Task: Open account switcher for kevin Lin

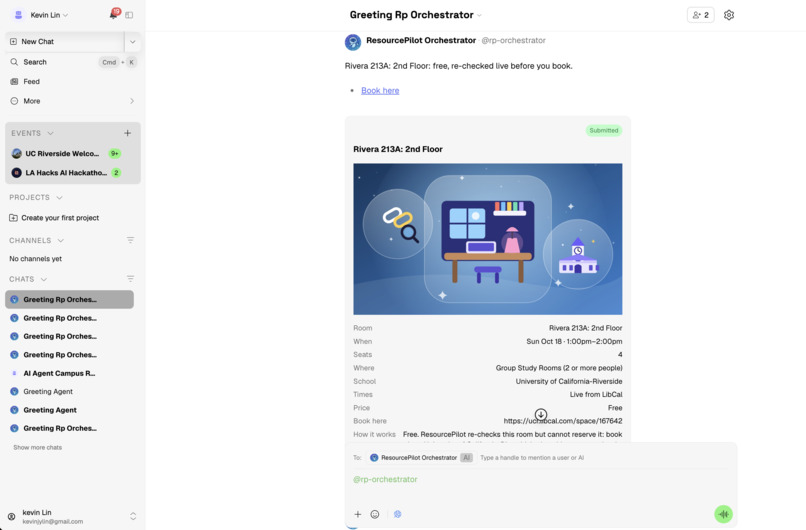Action: [133, 516]
